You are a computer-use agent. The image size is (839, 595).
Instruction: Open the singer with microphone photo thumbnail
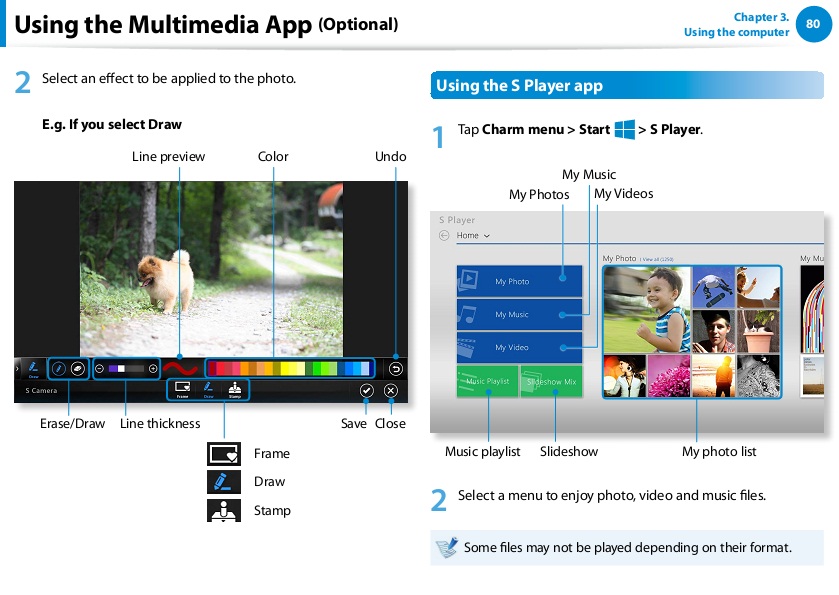pos(625,376)
